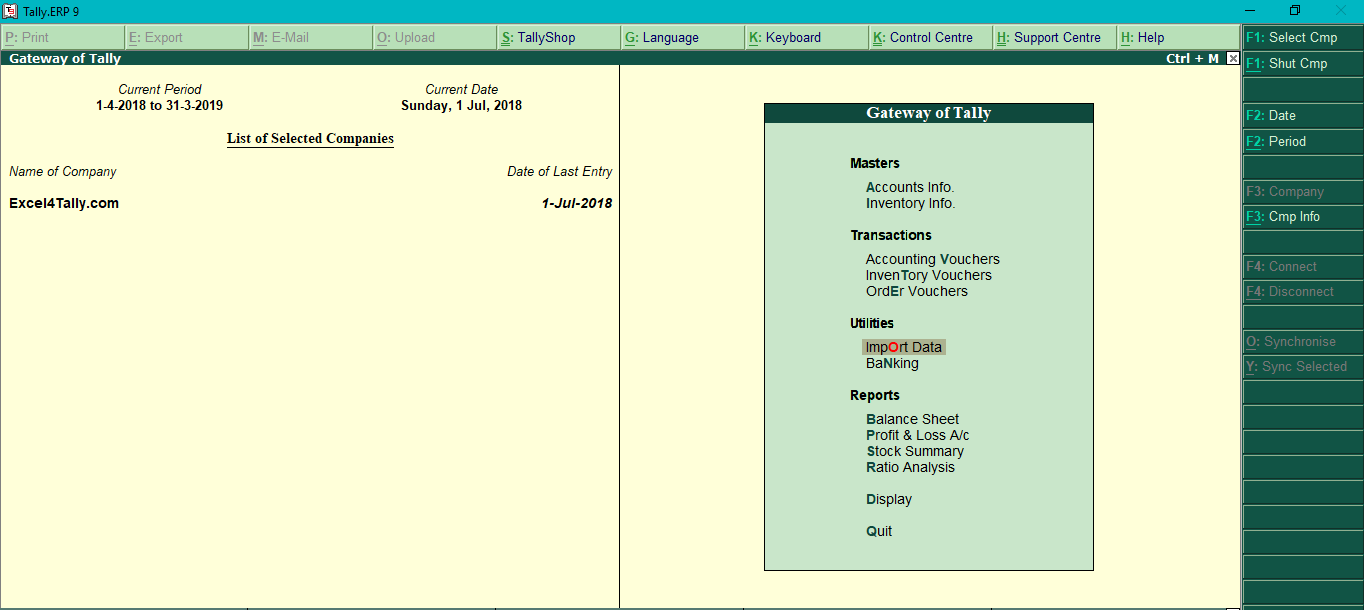Image resolution: width=1364 pixels, height=610 pixels.
Task: Open Accounts Info. under Masters
Action: pyautogui.click(x=910, y=187)
